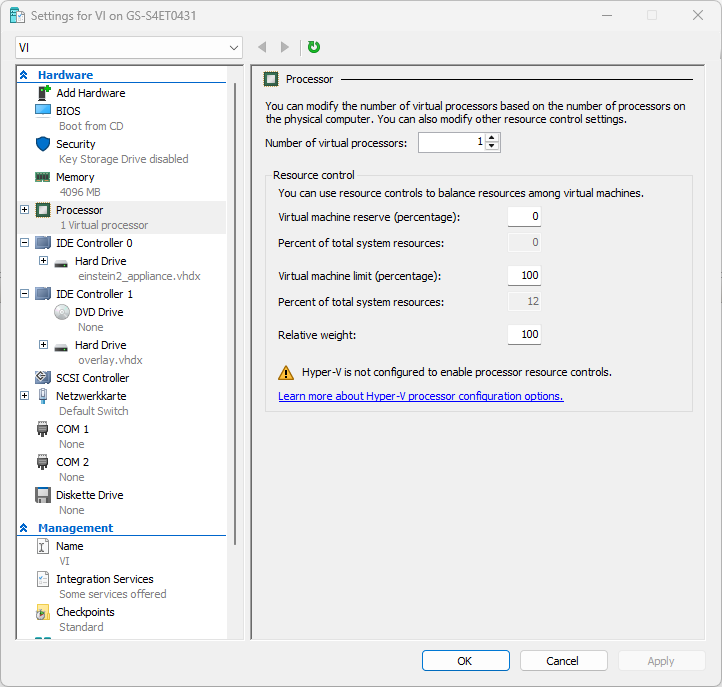Select Integration Services in Management
The height and width of the screenshot is (687, 722).
104,579
